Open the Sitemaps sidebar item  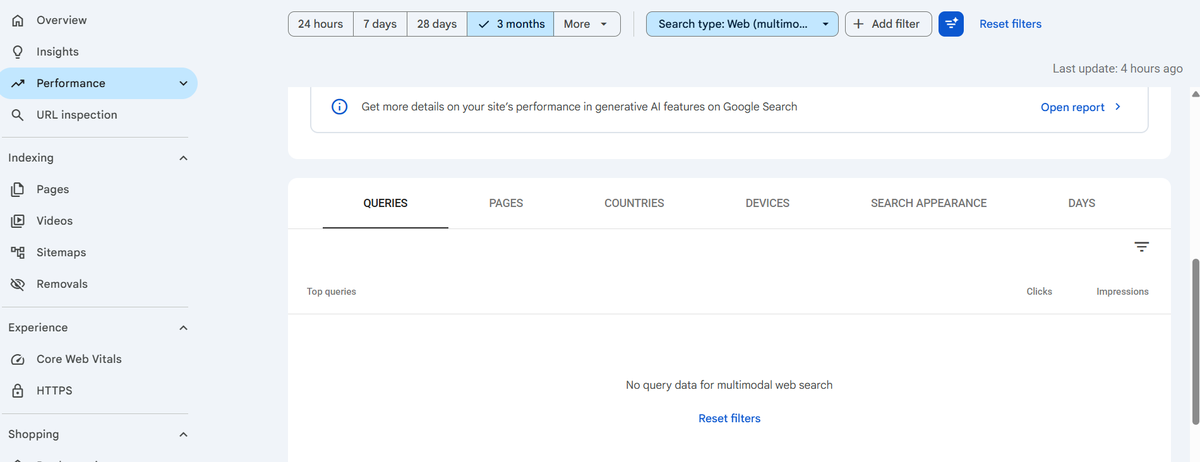pos(98,253)
